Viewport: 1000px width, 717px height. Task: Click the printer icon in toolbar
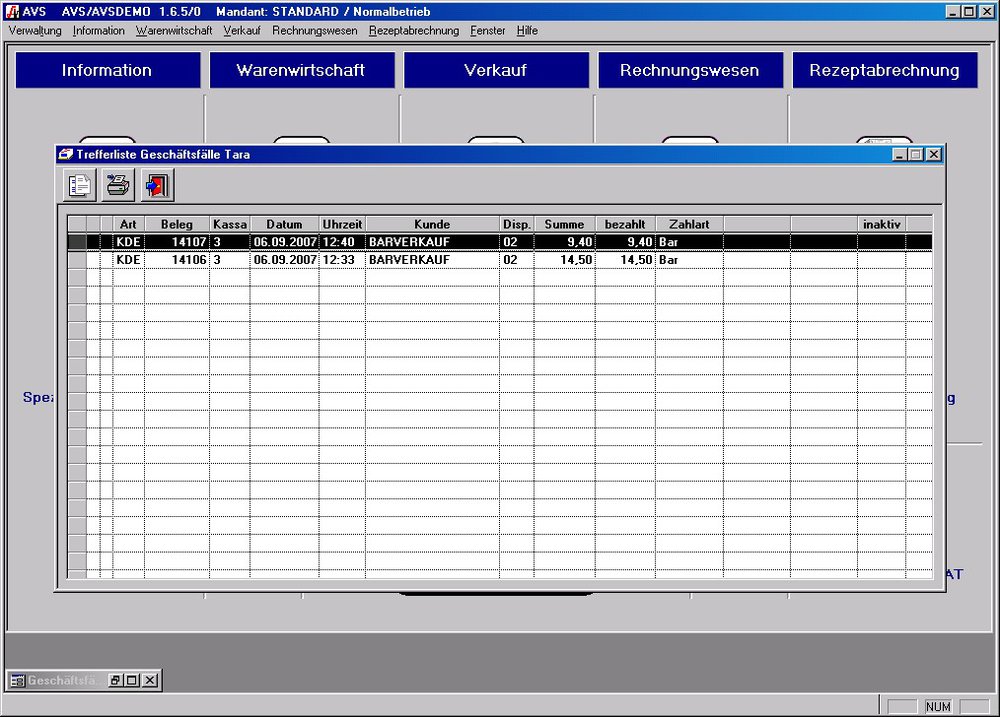(118, 185)
